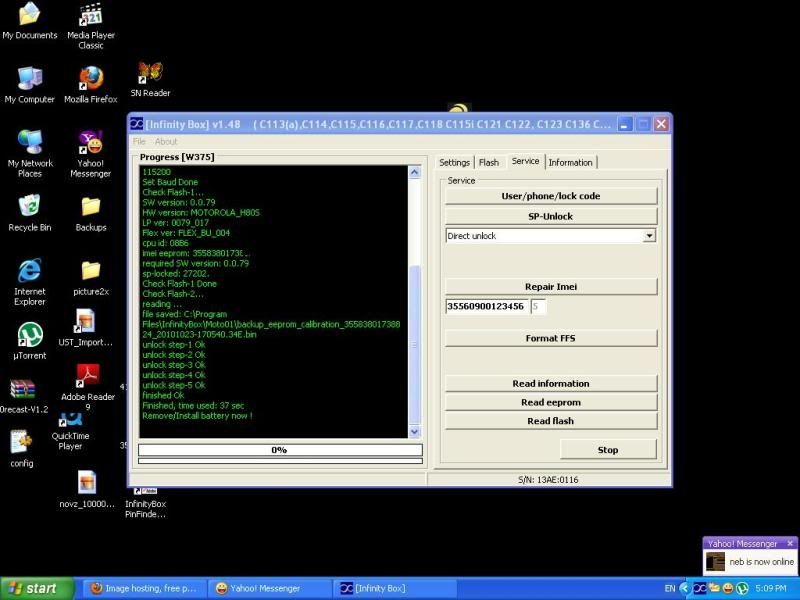Switch to the Information tab
This screenshot has height=600, width=800.
point(570,162)
